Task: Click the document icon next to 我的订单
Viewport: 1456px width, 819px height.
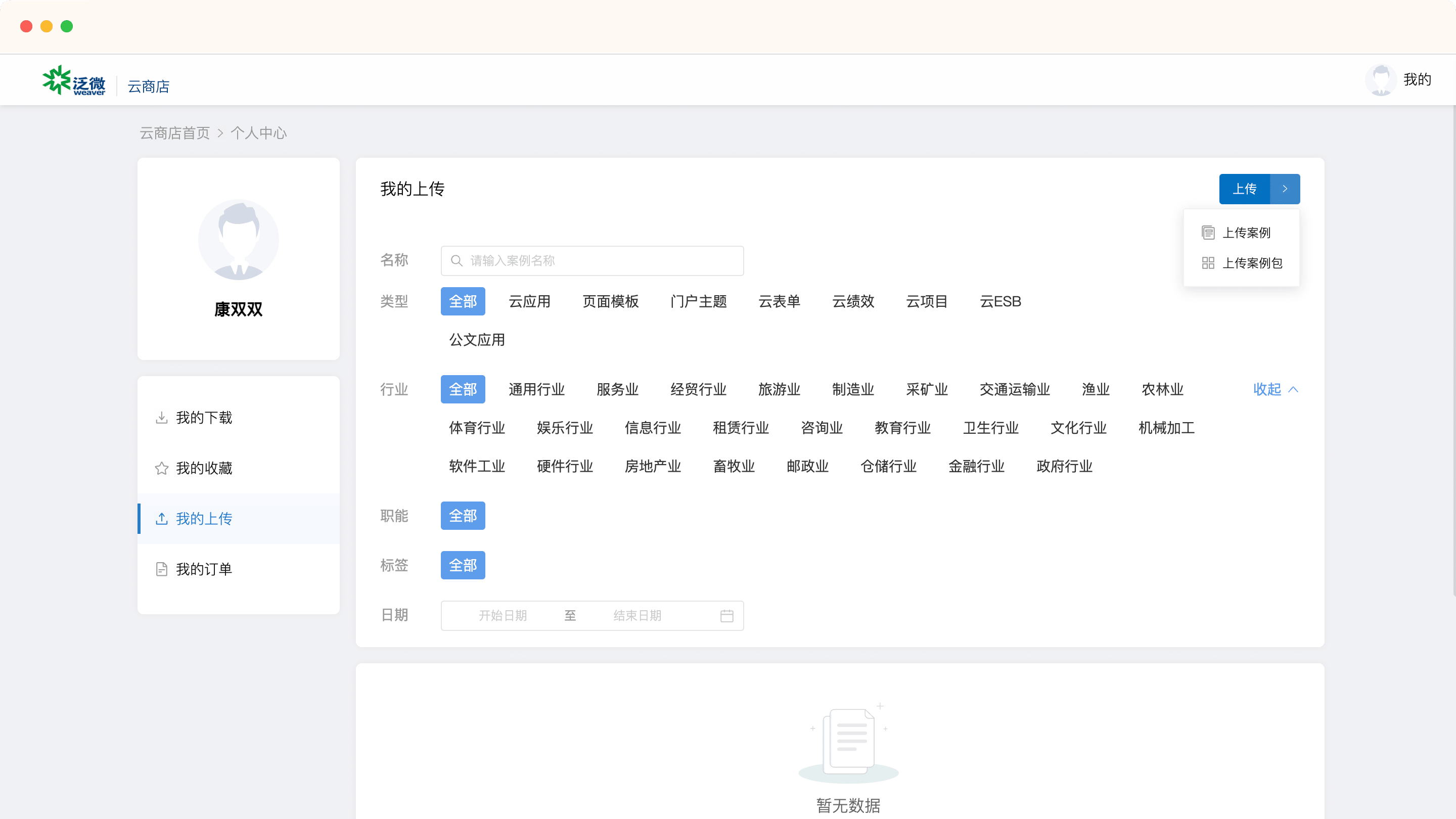Action: 162,569
